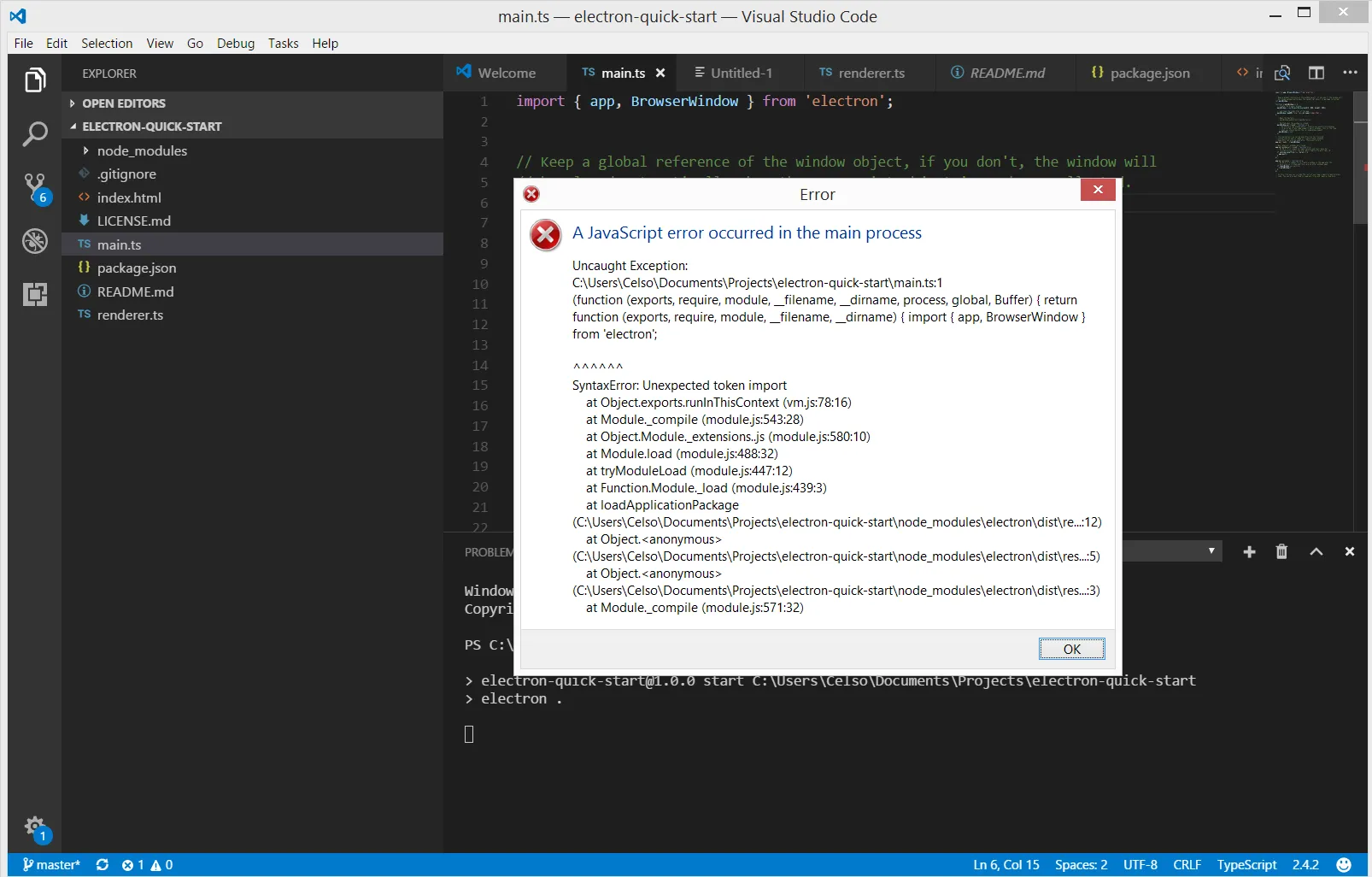
Task: Switch to the README.md tab
Action: coord(1006,74)
